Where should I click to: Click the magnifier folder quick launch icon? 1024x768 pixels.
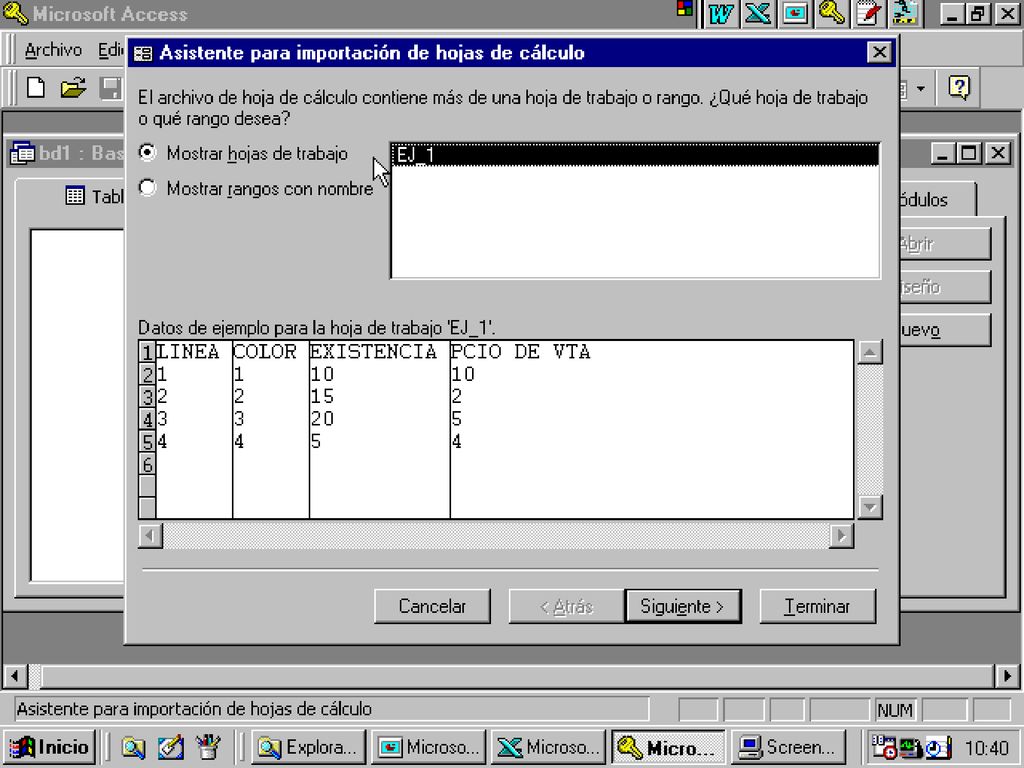(x=133, y=747)
